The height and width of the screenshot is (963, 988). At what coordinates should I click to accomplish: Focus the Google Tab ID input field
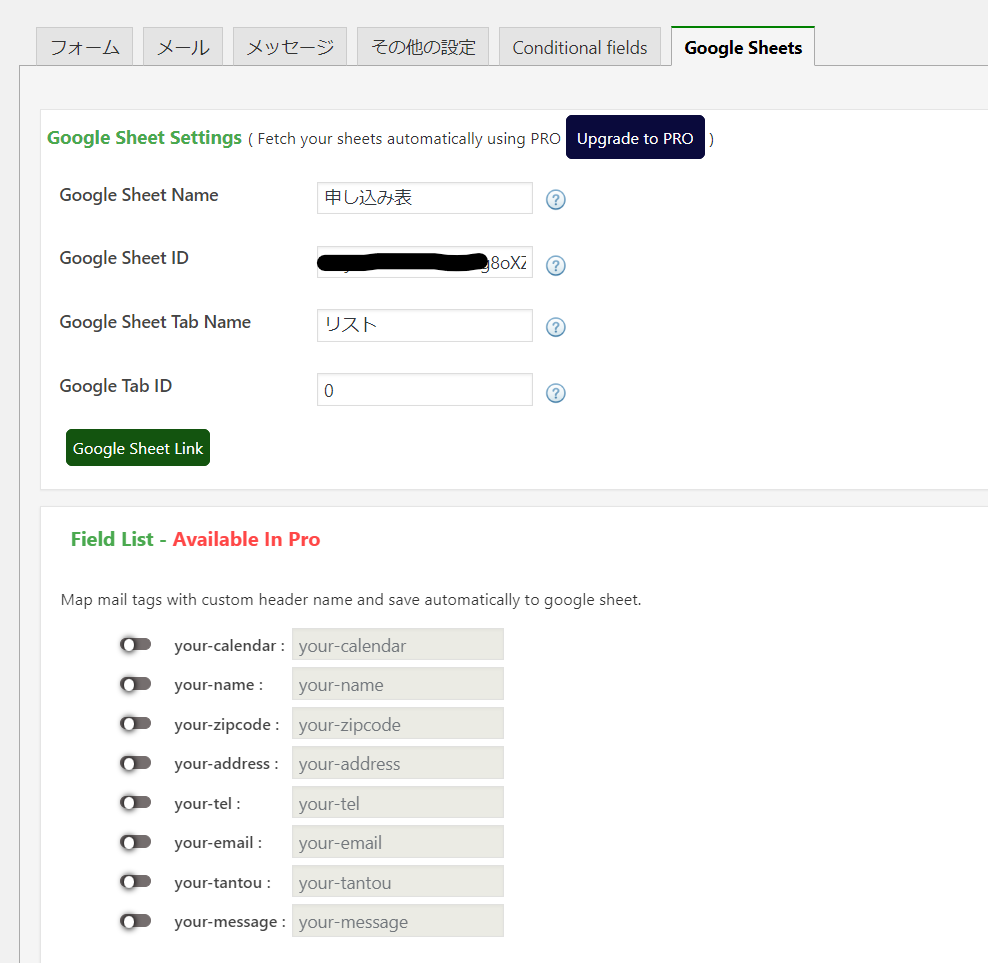(x=424, y=390)
